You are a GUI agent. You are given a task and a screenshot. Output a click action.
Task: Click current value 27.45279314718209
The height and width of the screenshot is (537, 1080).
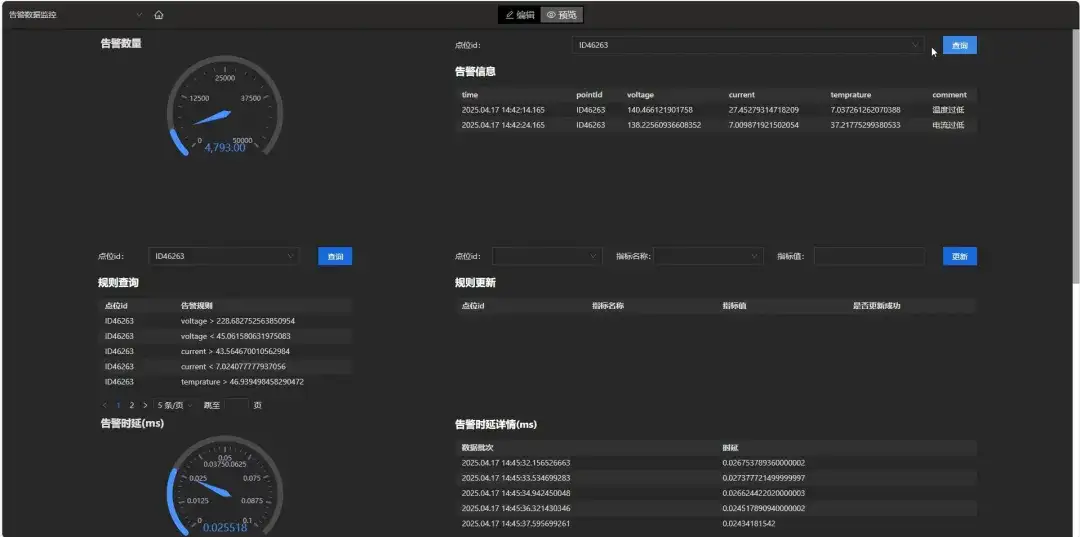tap(764, 110)
